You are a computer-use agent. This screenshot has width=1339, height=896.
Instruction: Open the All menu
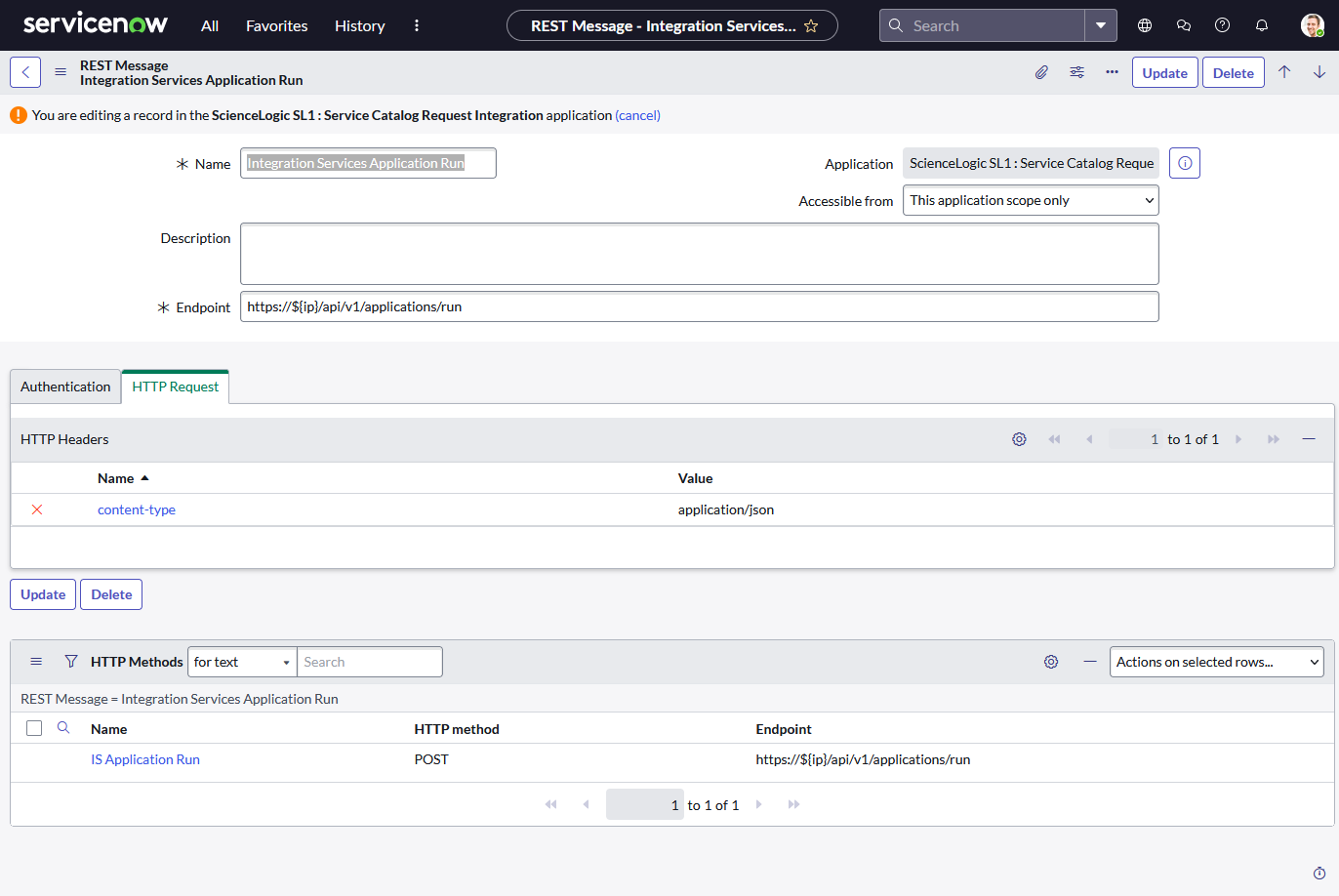pyautogui.click(x=210, y=25)
